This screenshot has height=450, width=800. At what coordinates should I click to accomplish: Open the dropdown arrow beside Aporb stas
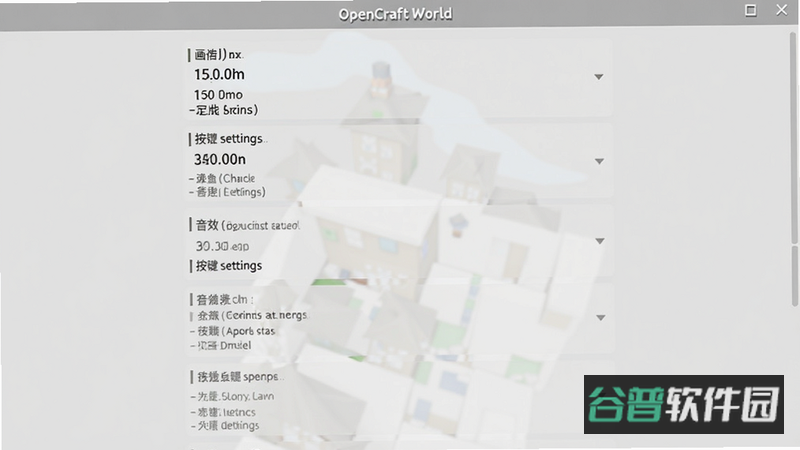(x=601, y=317)
